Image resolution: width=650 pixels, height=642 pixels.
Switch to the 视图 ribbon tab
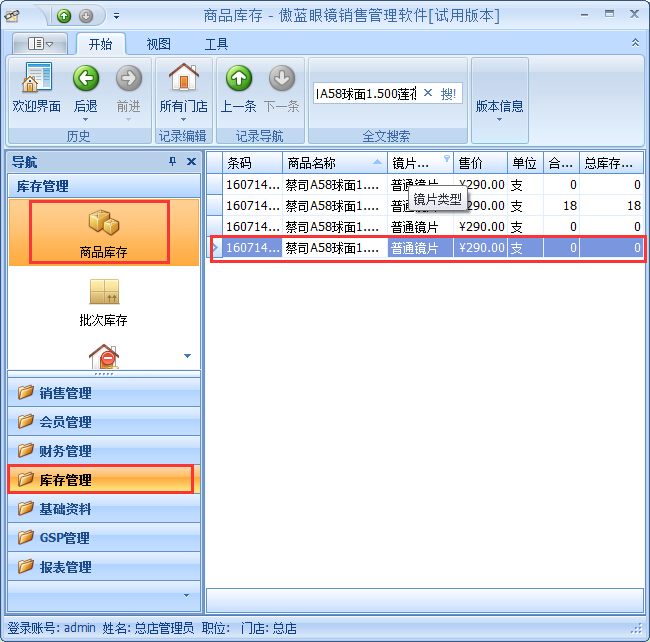(158, 44)
